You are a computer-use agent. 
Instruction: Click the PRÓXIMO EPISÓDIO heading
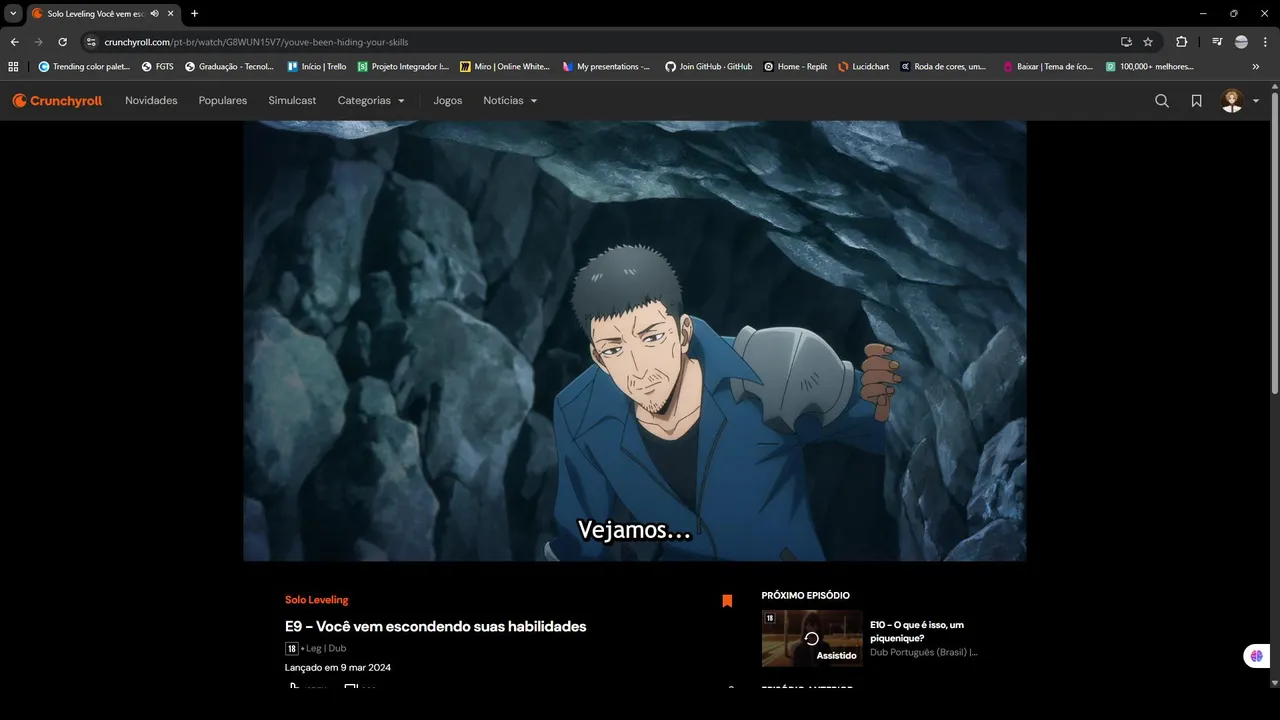[806, 596]
